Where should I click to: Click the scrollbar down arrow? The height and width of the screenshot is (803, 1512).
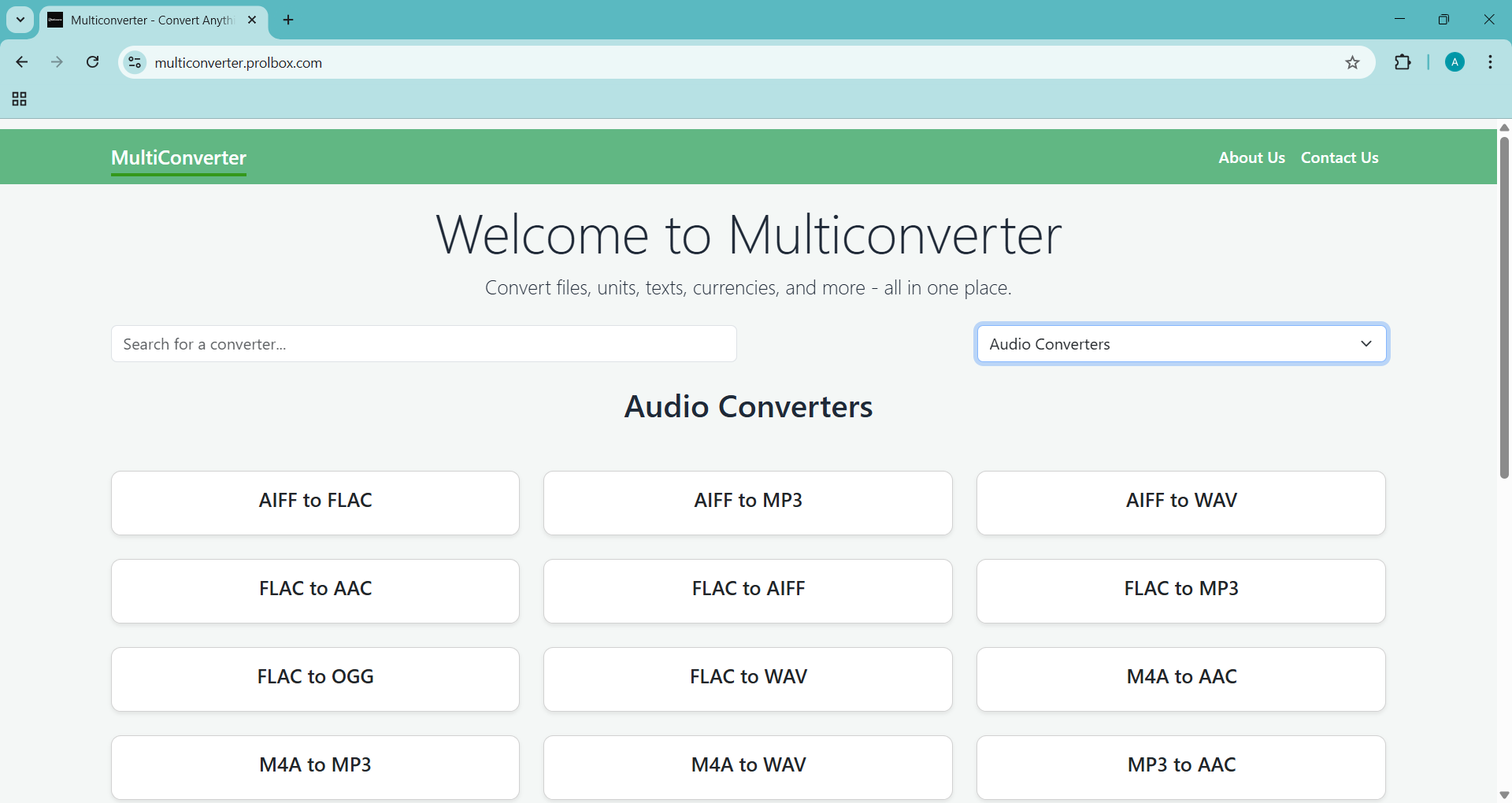(x=1504, y=795)
